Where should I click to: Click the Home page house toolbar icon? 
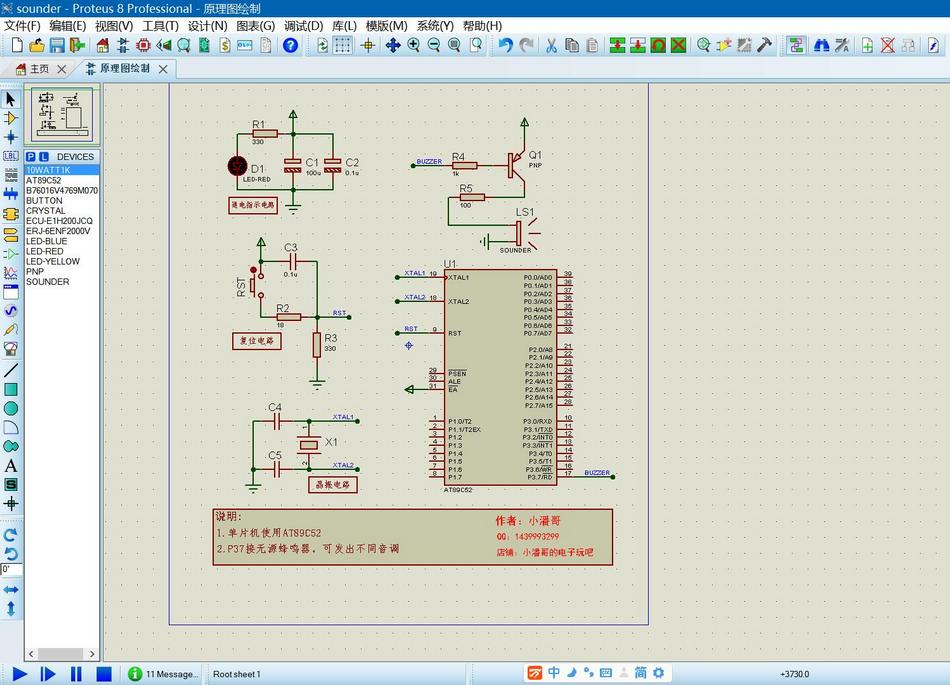(103, 45)
